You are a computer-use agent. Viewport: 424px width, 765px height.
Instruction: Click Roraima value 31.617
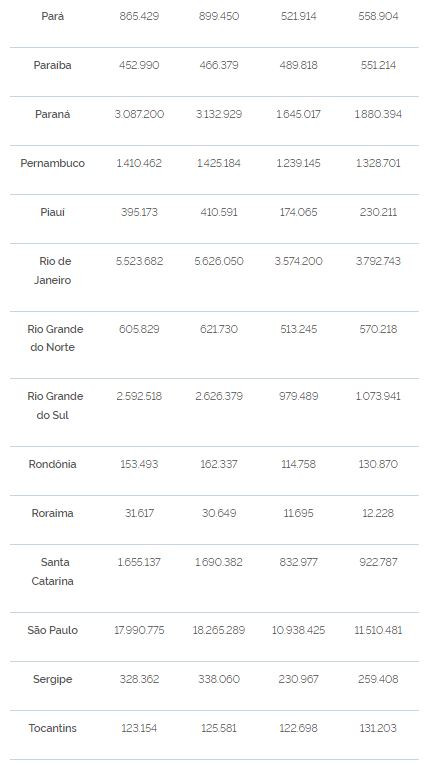click(139, 513)
